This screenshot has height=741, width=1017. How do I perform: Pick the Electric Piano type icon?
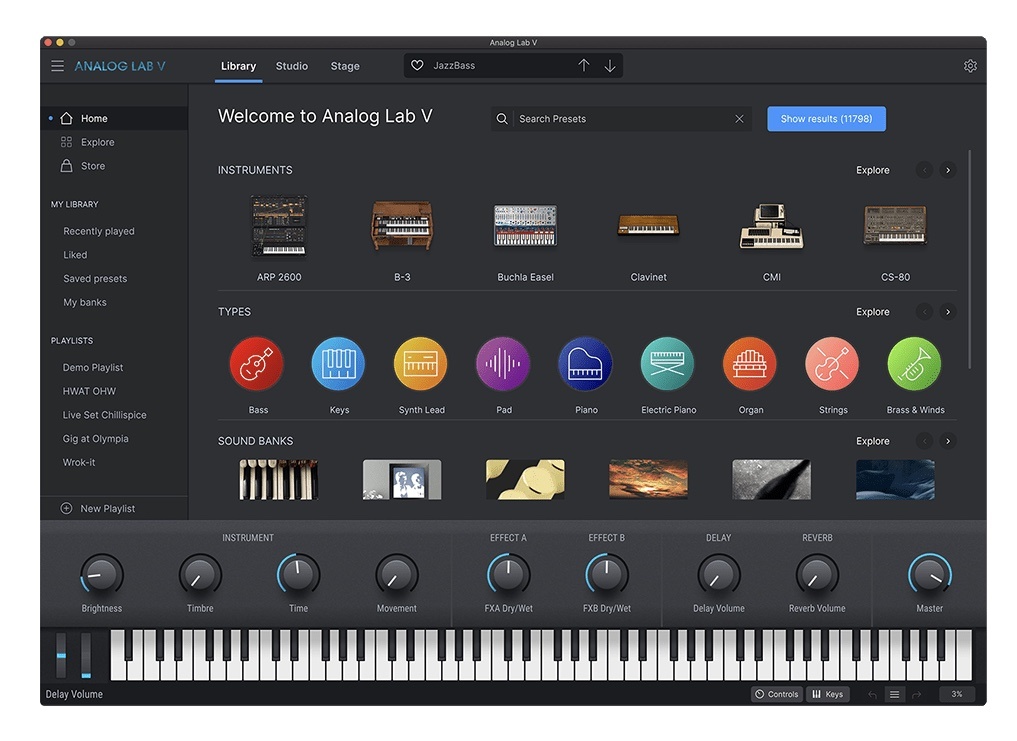tap(668, 364)
